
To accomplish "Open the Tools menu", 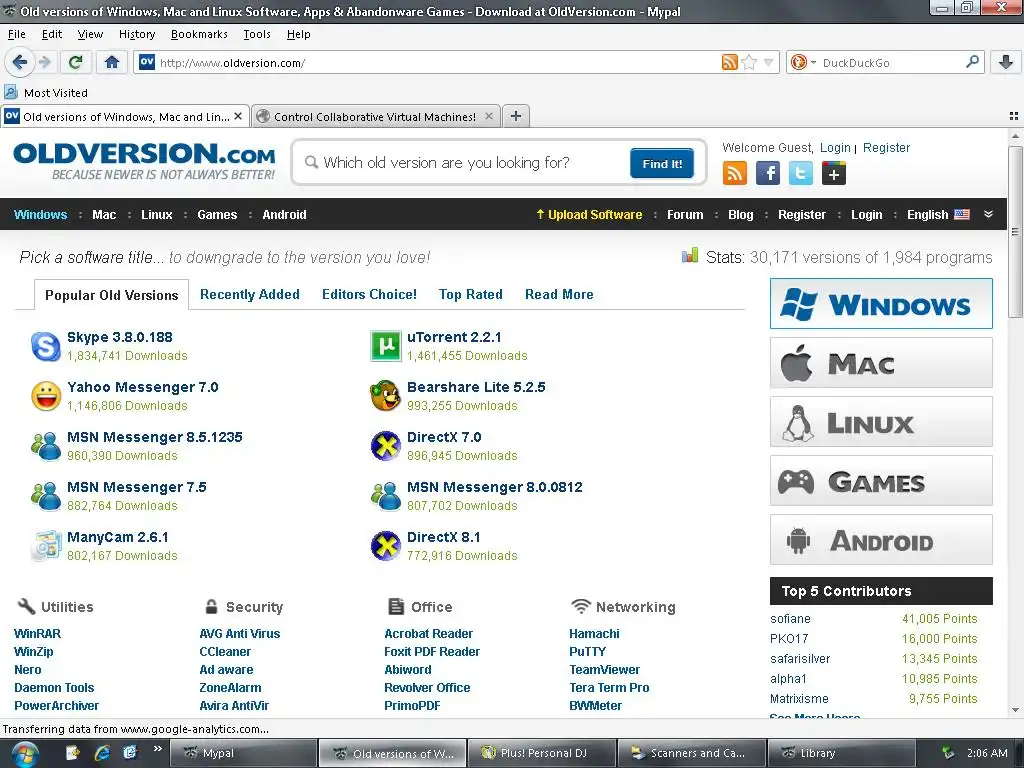I will coord(257,34).
